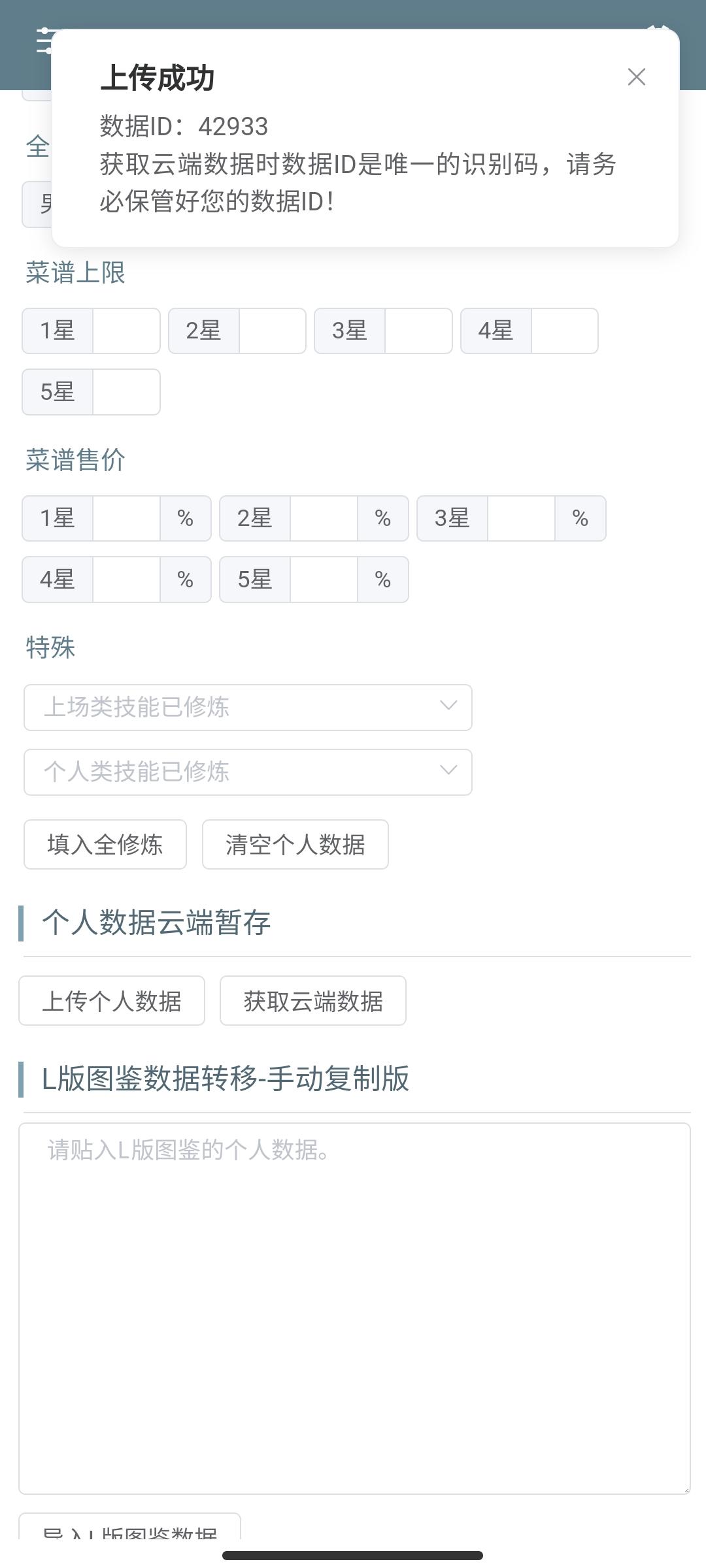Select the 2星 field under 菜谱上限
This screenshot has width=706, height=1568.
point(272,331)
